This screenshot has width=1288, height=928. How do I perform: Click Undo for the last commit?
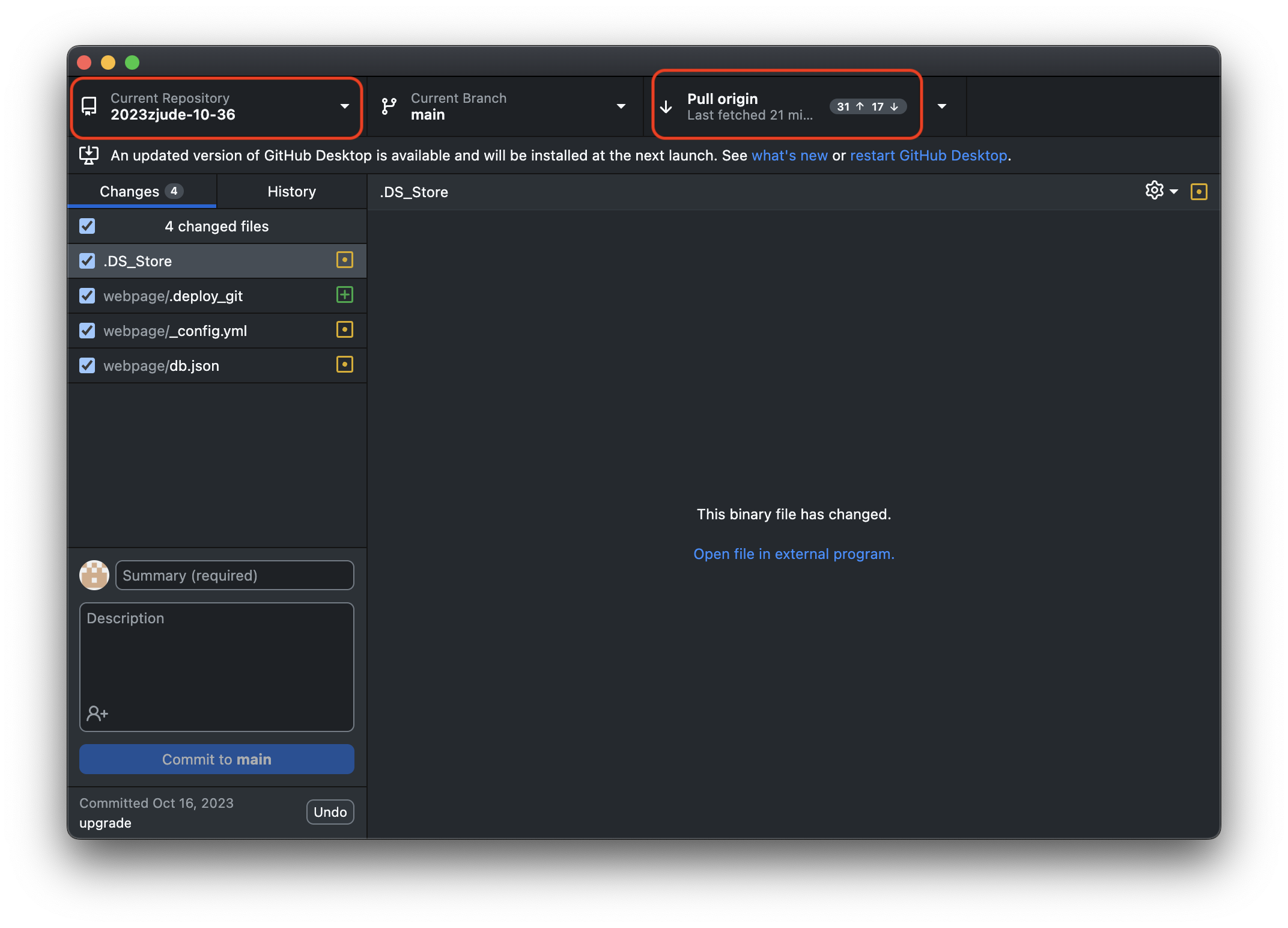click(330, 812)
